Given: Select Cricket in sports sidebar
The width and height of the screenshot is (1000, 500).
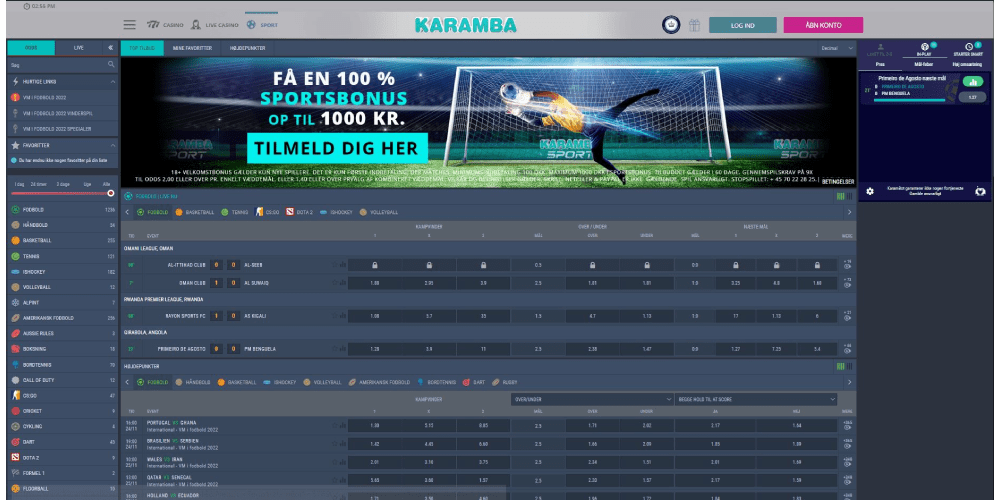Looking at the screenshot, I should click(x=33, y=410).
